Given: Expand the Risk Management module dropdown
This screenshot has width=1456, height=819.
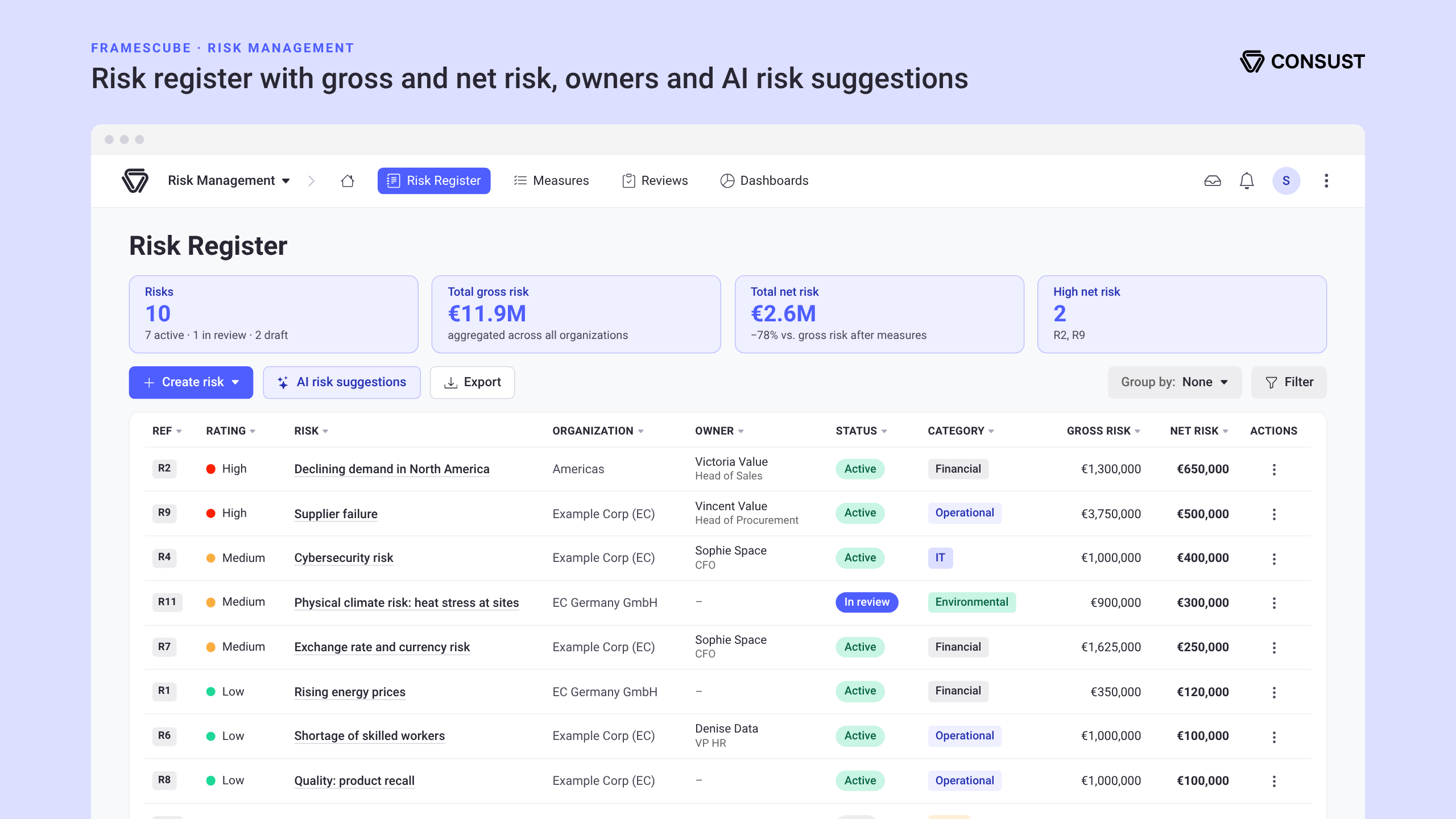Looking at the screenshot, I should (x=229, y=181).
